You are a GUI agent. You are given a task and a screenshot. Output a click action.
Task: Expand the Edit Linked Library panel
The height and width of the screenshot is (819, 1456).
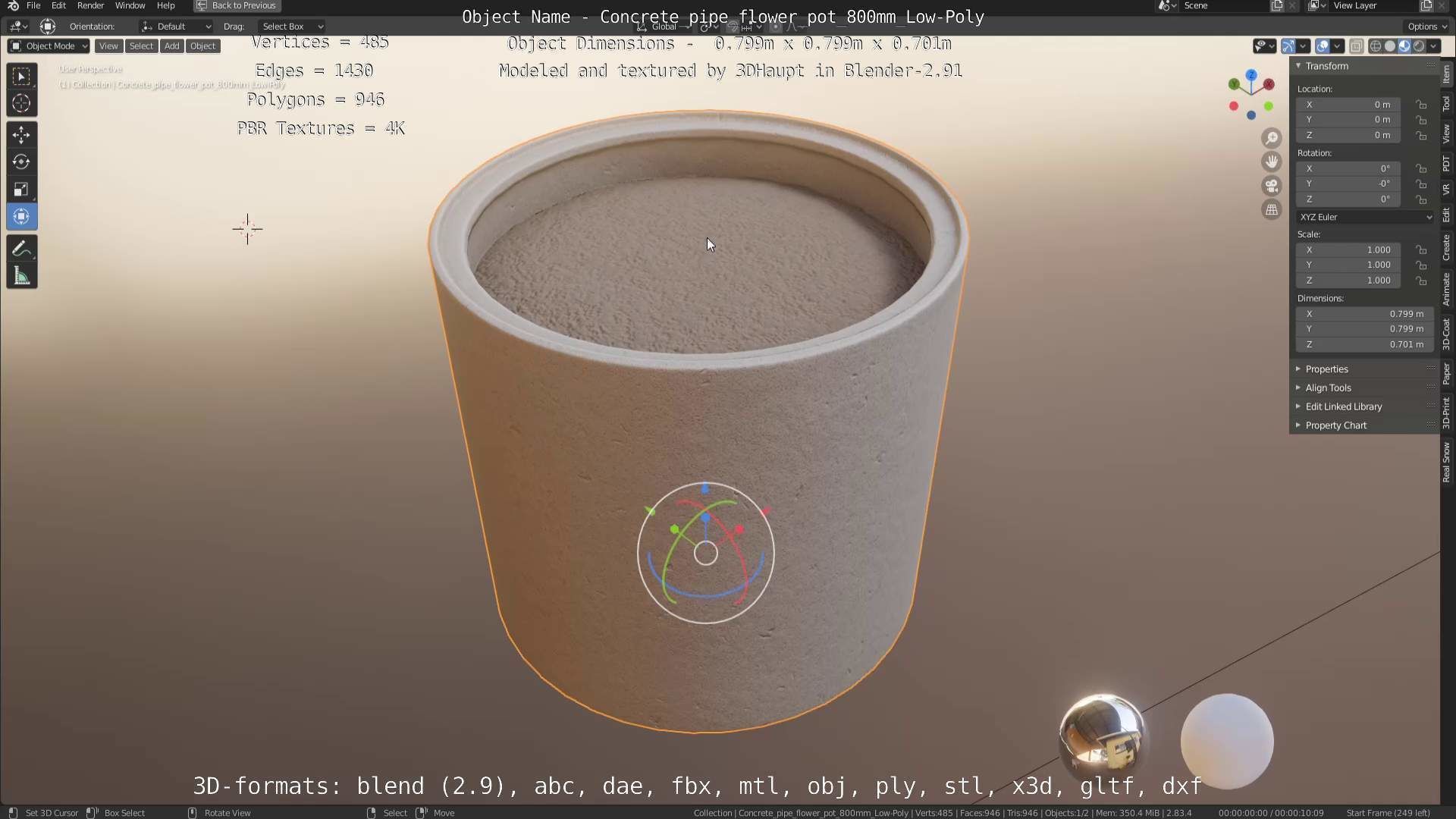tap(1344, 406)
